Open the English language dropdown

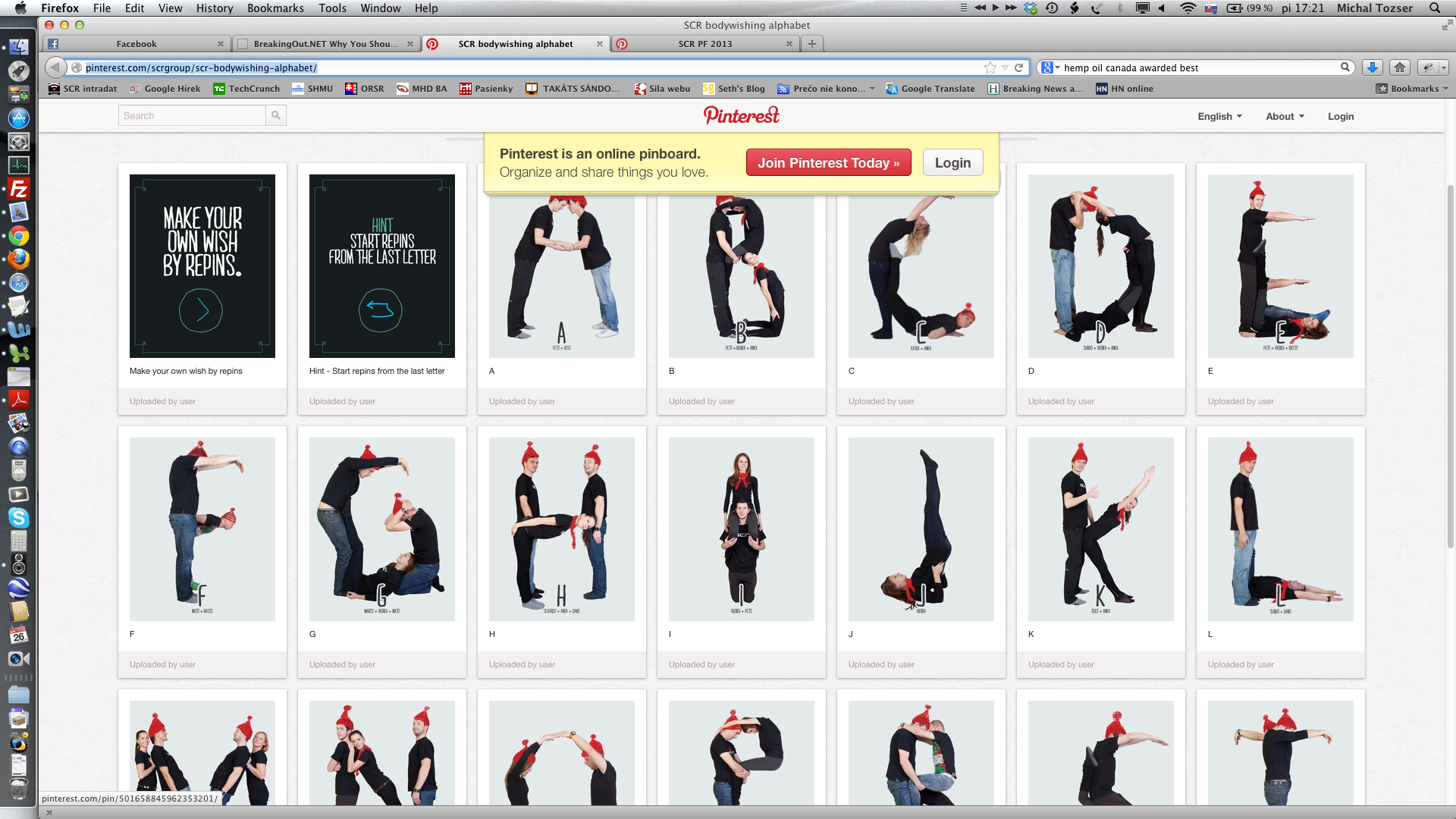1219,116
